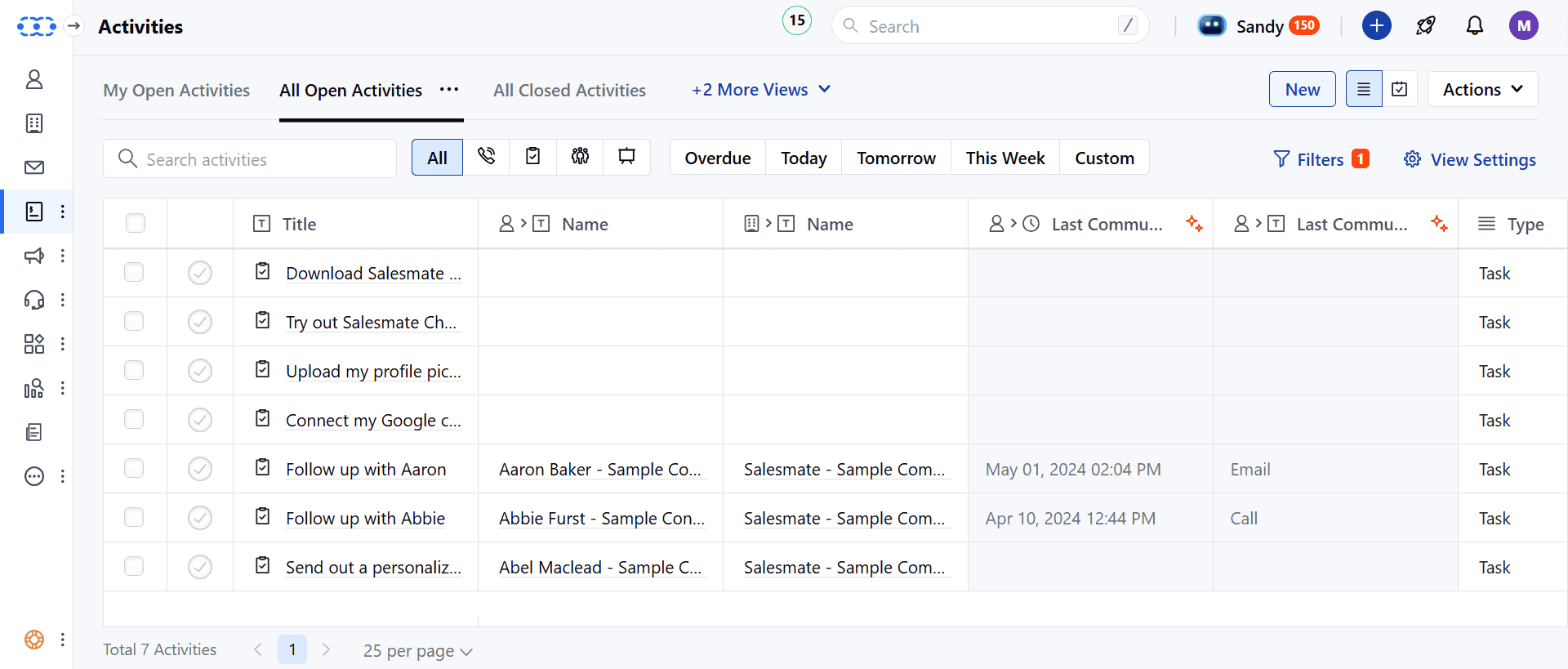Open Contacts from the left sidebar

[34, 79]
